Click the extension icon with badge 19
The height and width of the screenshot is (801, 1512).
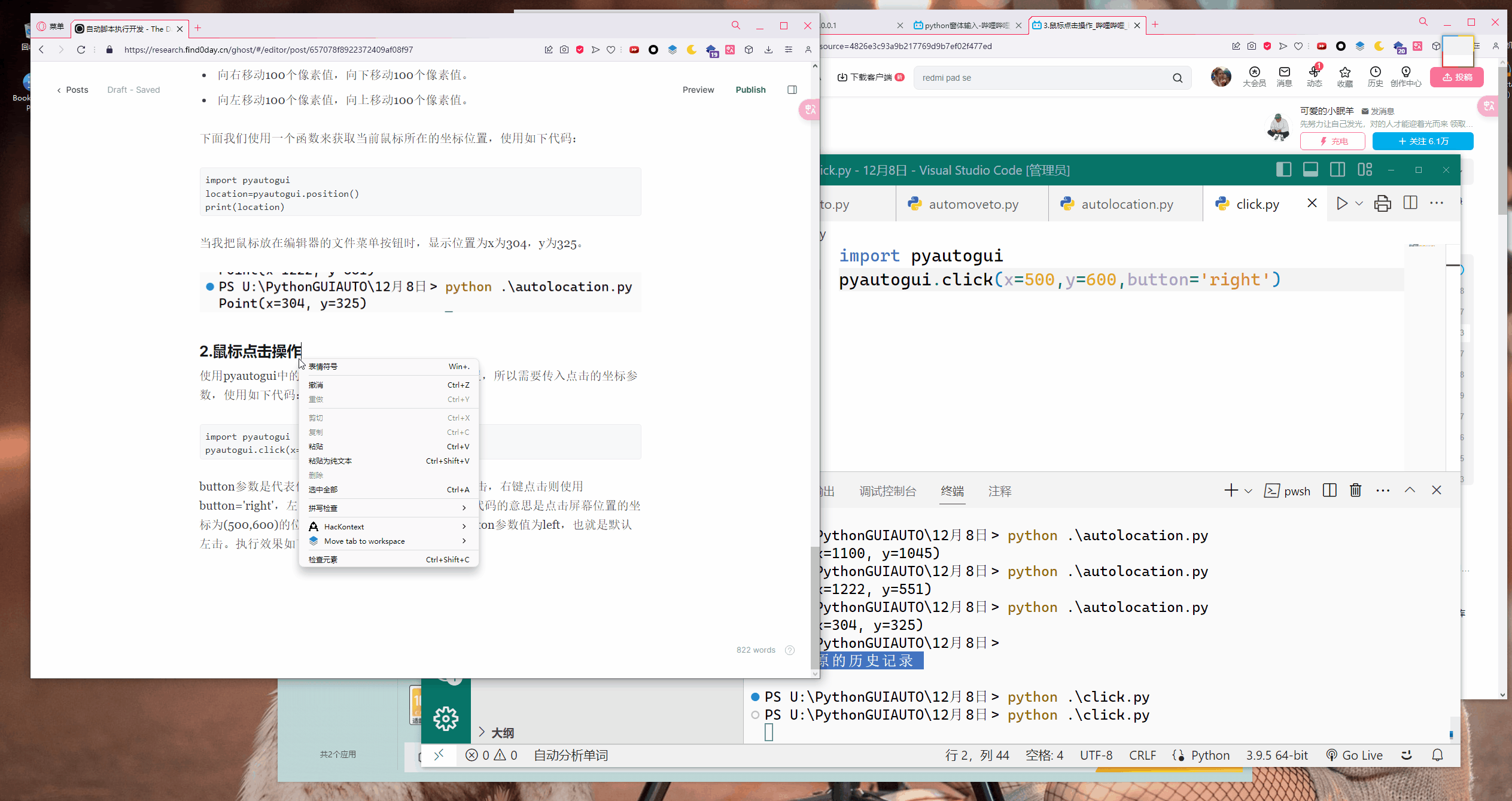(x=711, y=50)
